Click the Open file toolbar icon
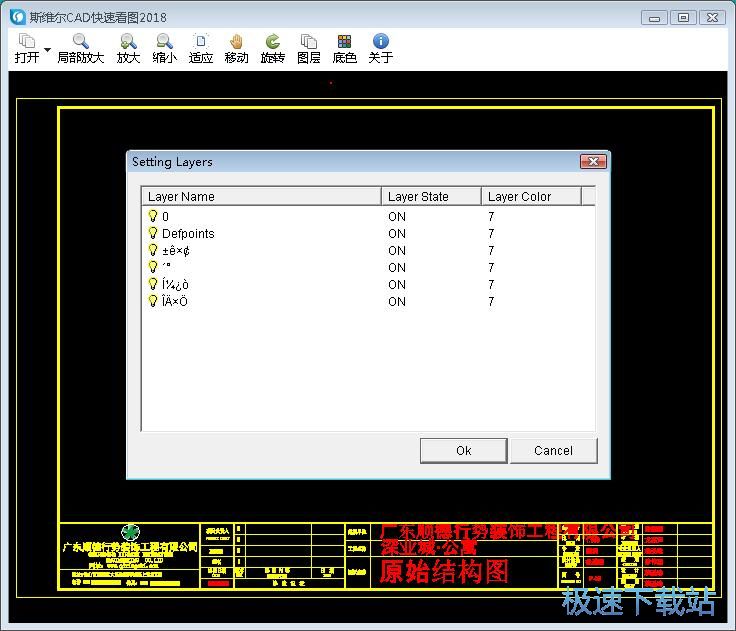The width and height of the screenshot is (736, 631). (x=27, y=42)
